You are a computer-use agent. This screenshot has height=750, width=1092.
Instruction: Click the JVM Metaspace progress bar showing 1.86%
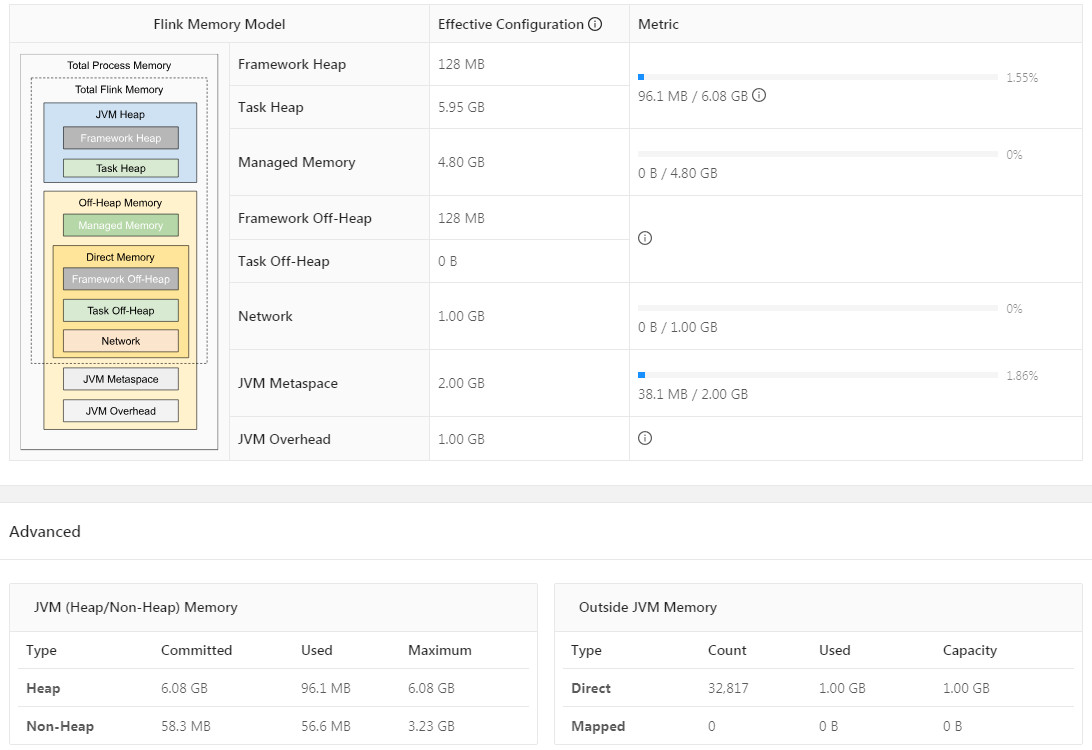click(818, 375)
